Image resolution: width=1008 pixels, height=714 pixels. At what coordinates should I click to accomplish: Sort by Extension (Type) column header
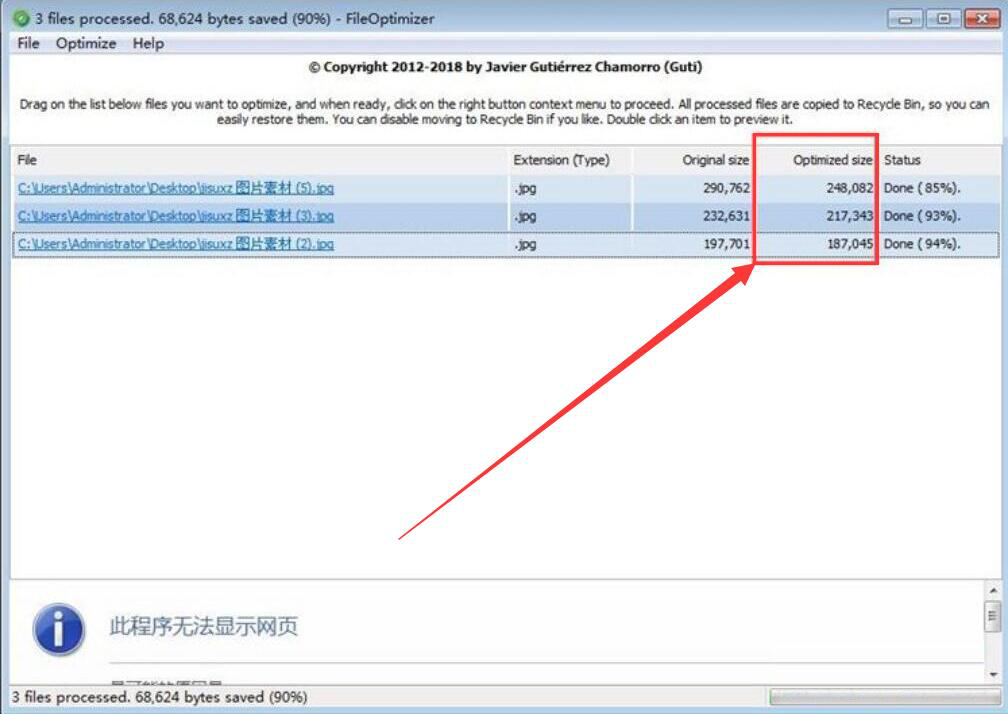[x=569, y=160]
